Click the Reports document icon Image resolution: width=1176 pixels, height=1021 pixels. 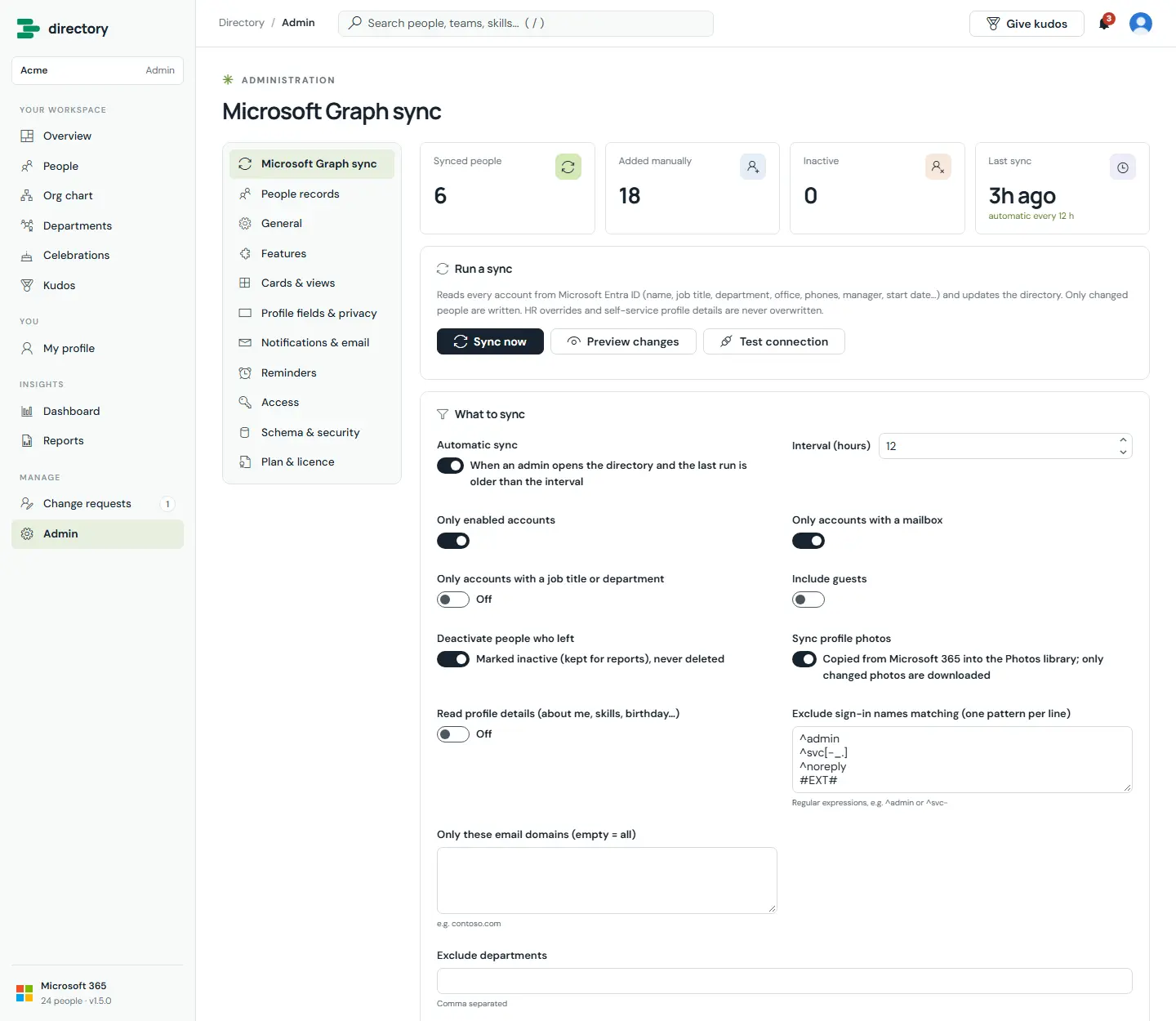pos(27,441)
